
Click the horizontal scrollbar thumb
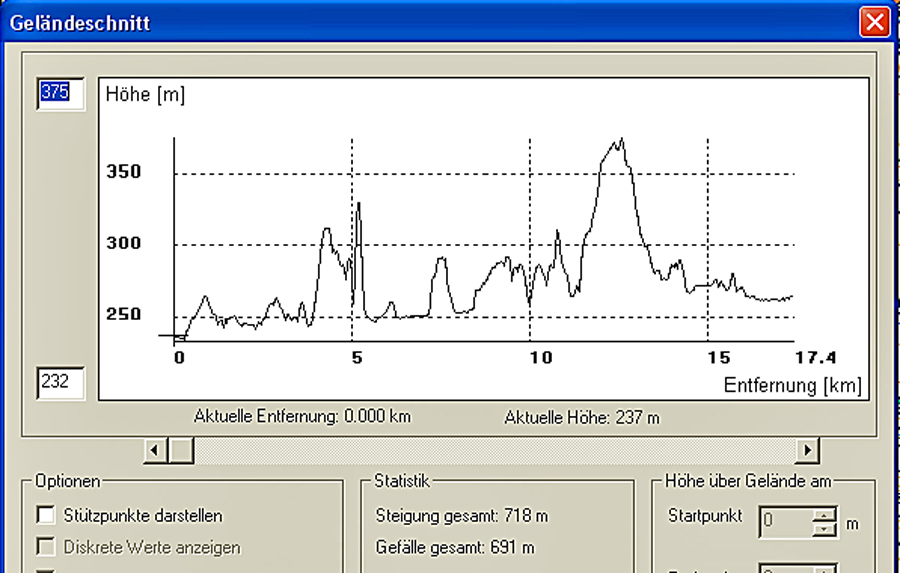(181, 451)
